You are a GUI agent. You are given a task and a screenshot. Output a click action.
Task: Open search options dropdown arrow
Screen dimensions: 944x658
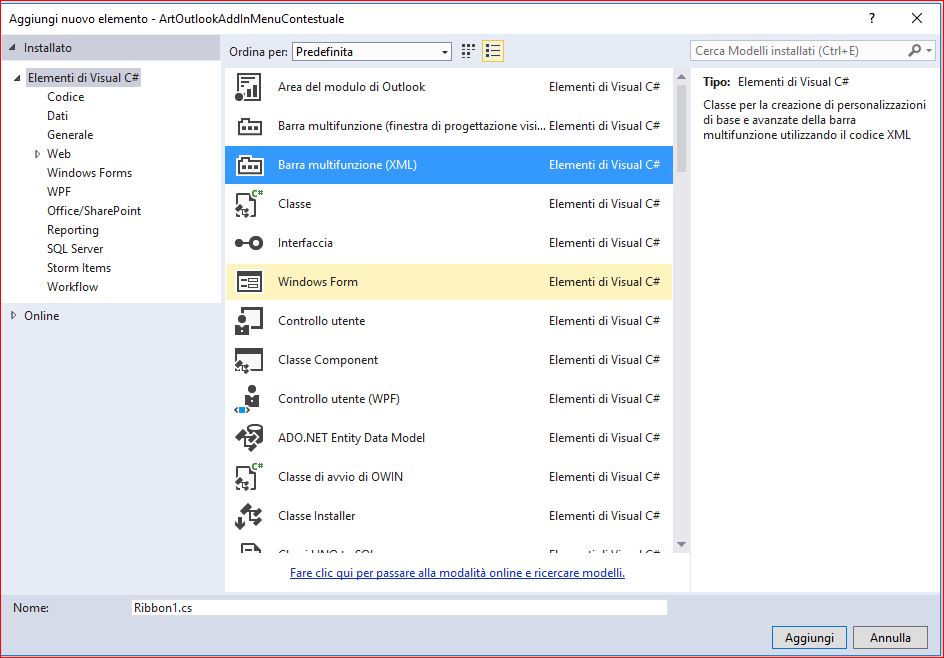[x=929, y=51]
